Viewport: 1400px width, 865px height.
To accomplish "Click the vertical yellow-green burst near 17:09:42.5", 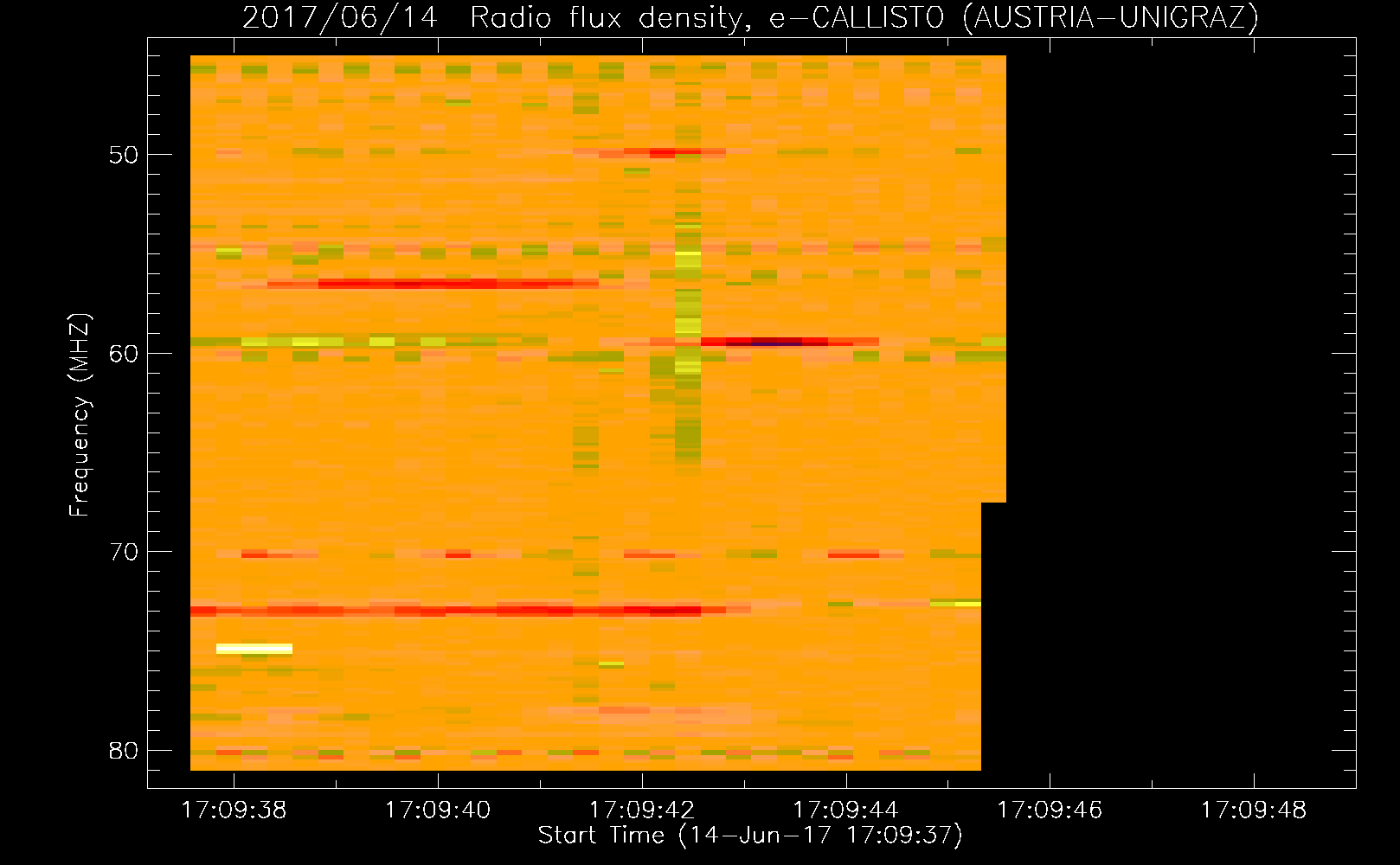I will coord(688,346).
